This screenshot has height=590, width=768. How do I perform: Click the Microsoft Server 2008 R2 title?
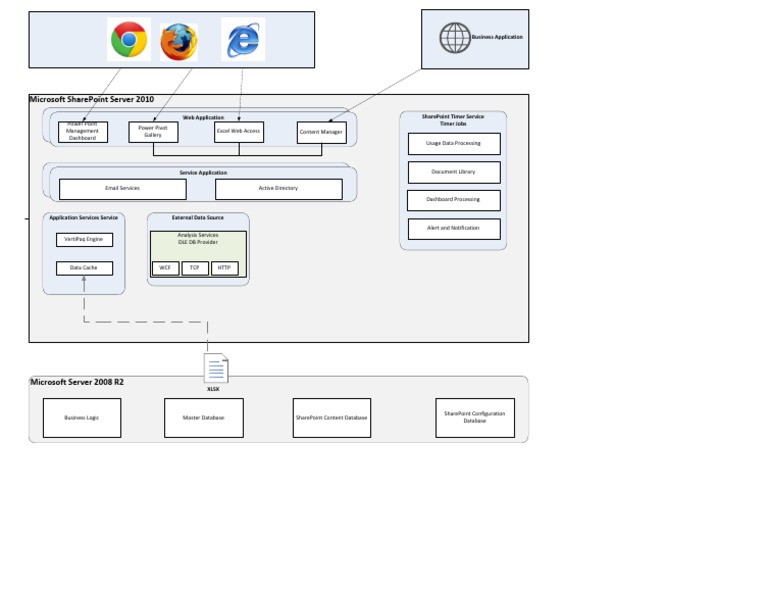[77, 382]
